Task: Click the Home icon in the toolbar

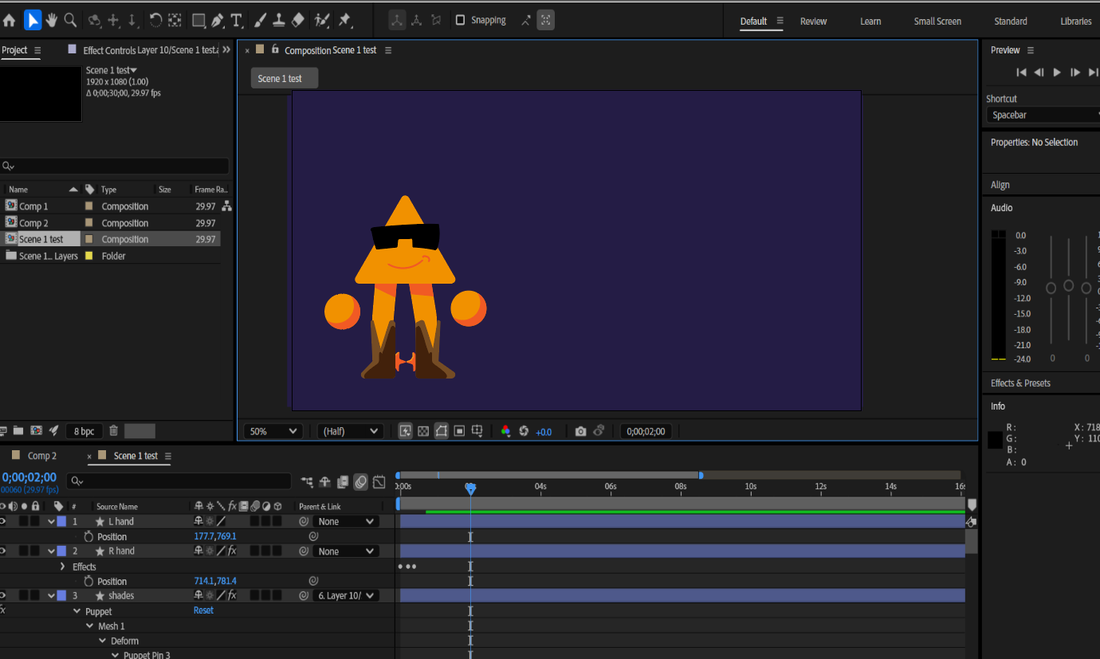Action: (x=9, y=20)
